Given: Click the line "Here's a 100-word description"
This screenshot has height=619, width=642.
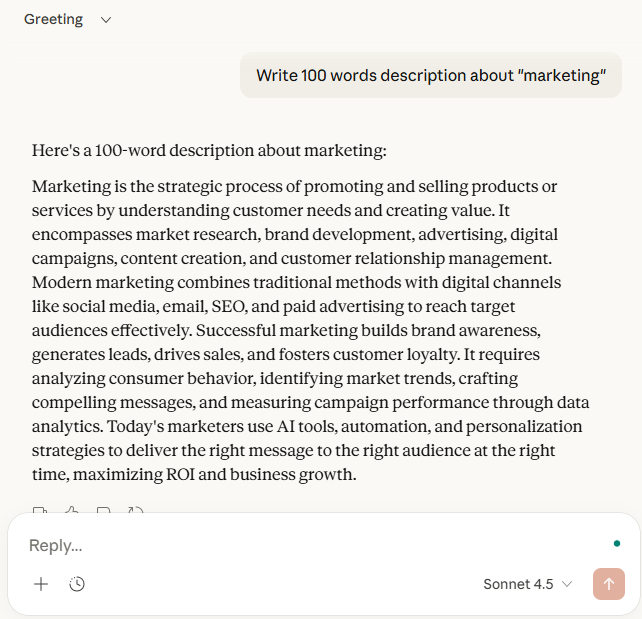Looking at the screenshot, I should (209, 151).
